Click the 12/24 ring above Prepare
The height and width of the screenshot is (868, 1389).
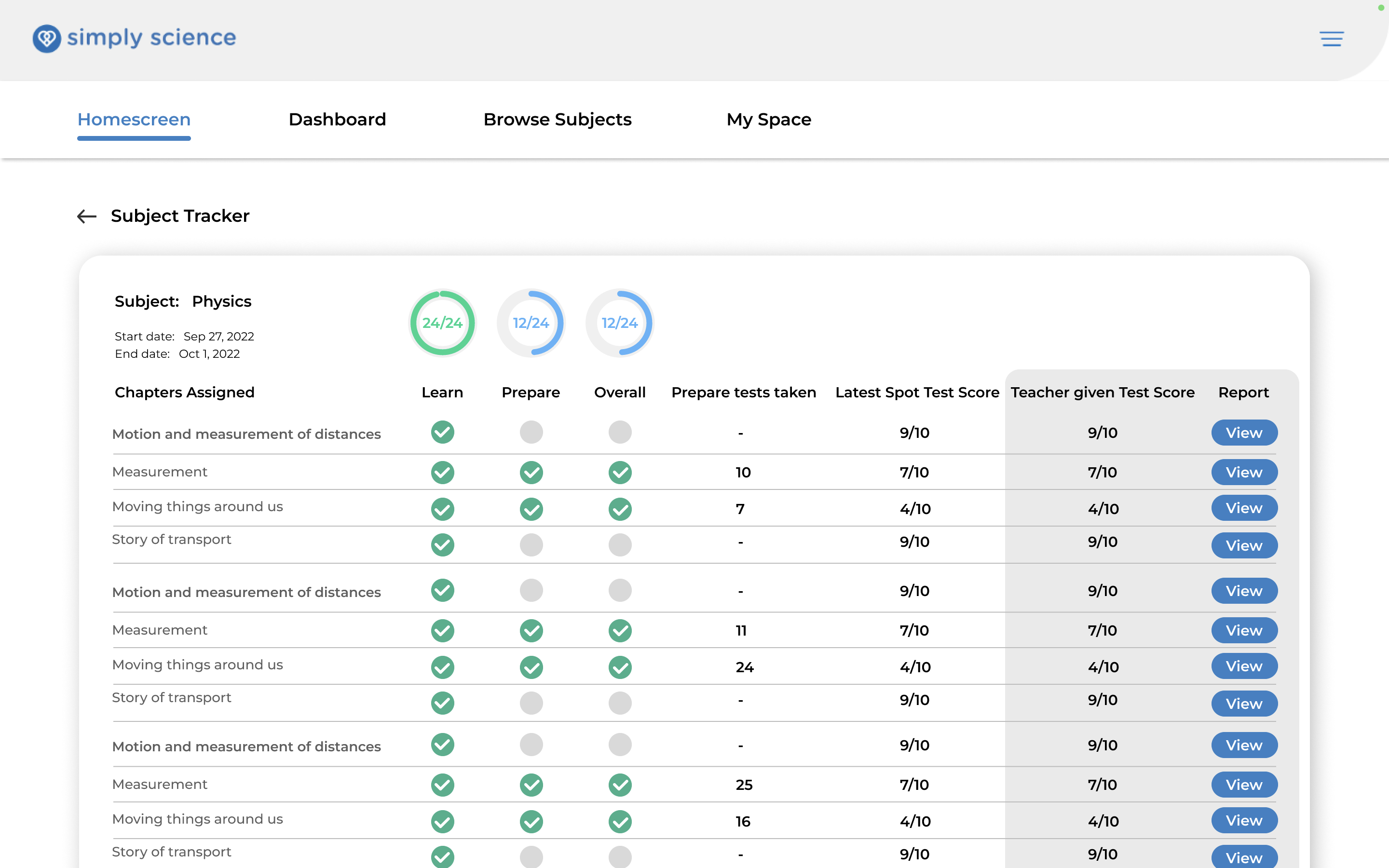click(x=531, y=323)
